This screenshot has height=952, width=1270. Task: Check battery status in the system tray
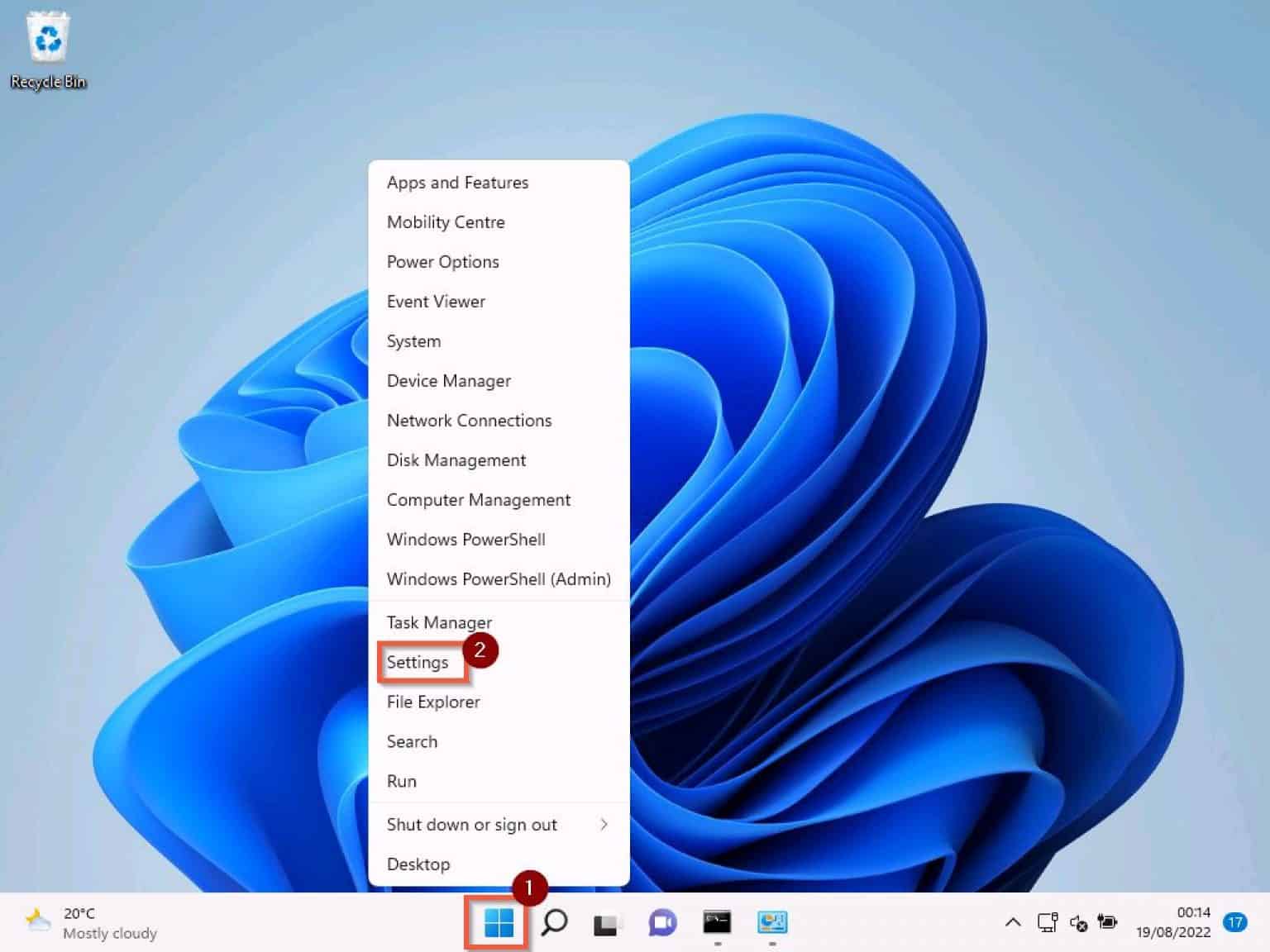pyautogui.click(x=1107, y=923)
